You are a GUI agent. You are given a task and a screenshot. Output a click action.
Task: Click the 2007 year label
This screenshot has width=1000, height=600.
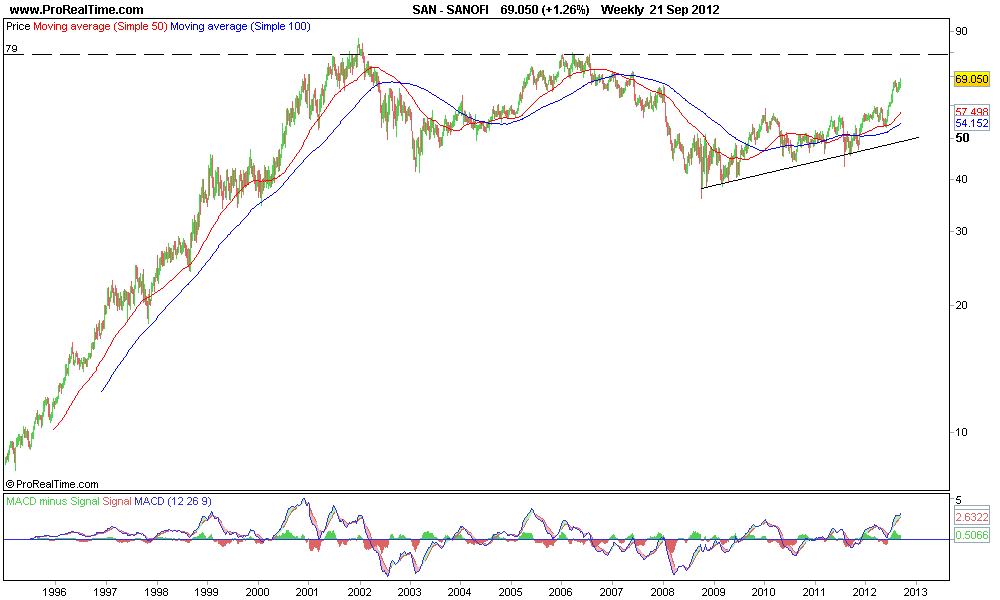point(612,592)
